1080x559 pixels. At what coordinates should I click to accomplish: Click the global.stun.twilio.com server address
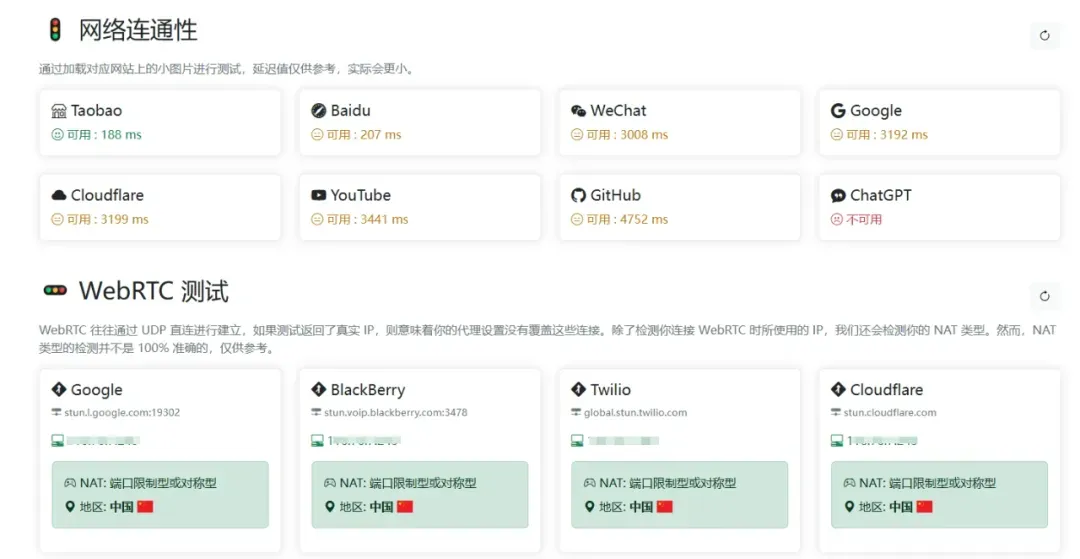(635, 412)
